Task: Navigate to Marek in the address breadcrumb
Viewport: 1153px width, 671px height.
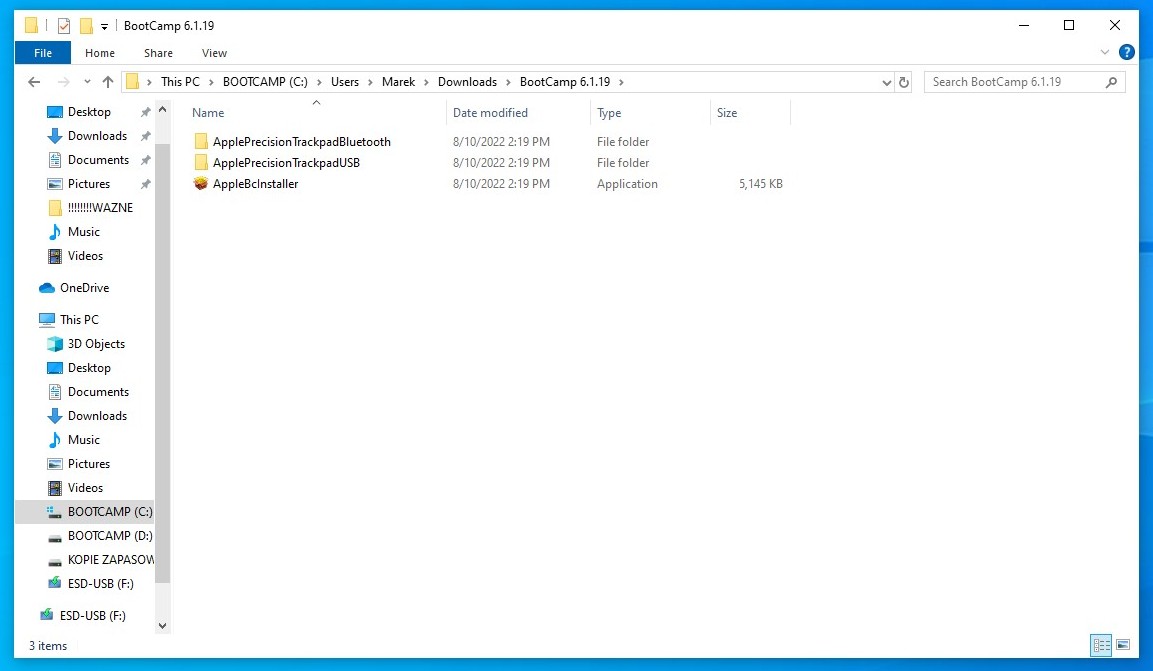Action: coord(399,82)
